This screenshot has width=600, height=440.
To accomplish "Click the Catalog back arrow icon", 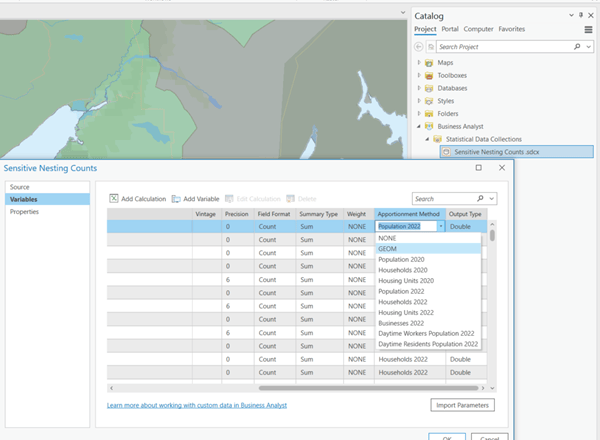I will tap(419, 47).
